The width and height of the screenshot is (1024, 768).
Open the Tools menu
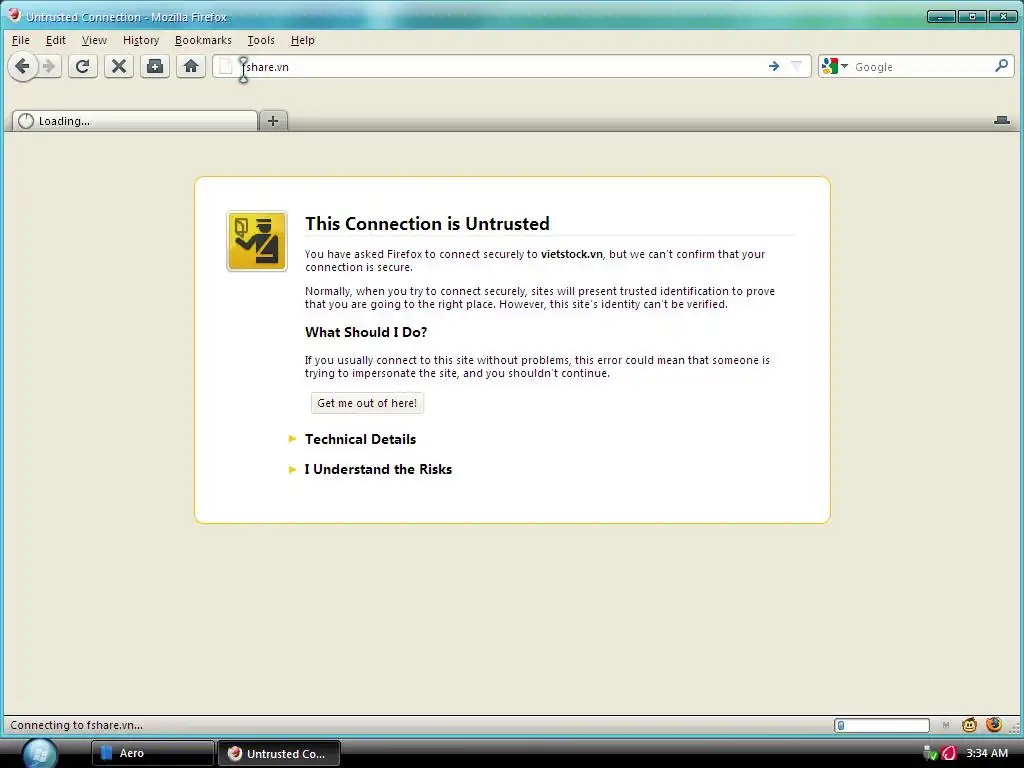[261, 40]
